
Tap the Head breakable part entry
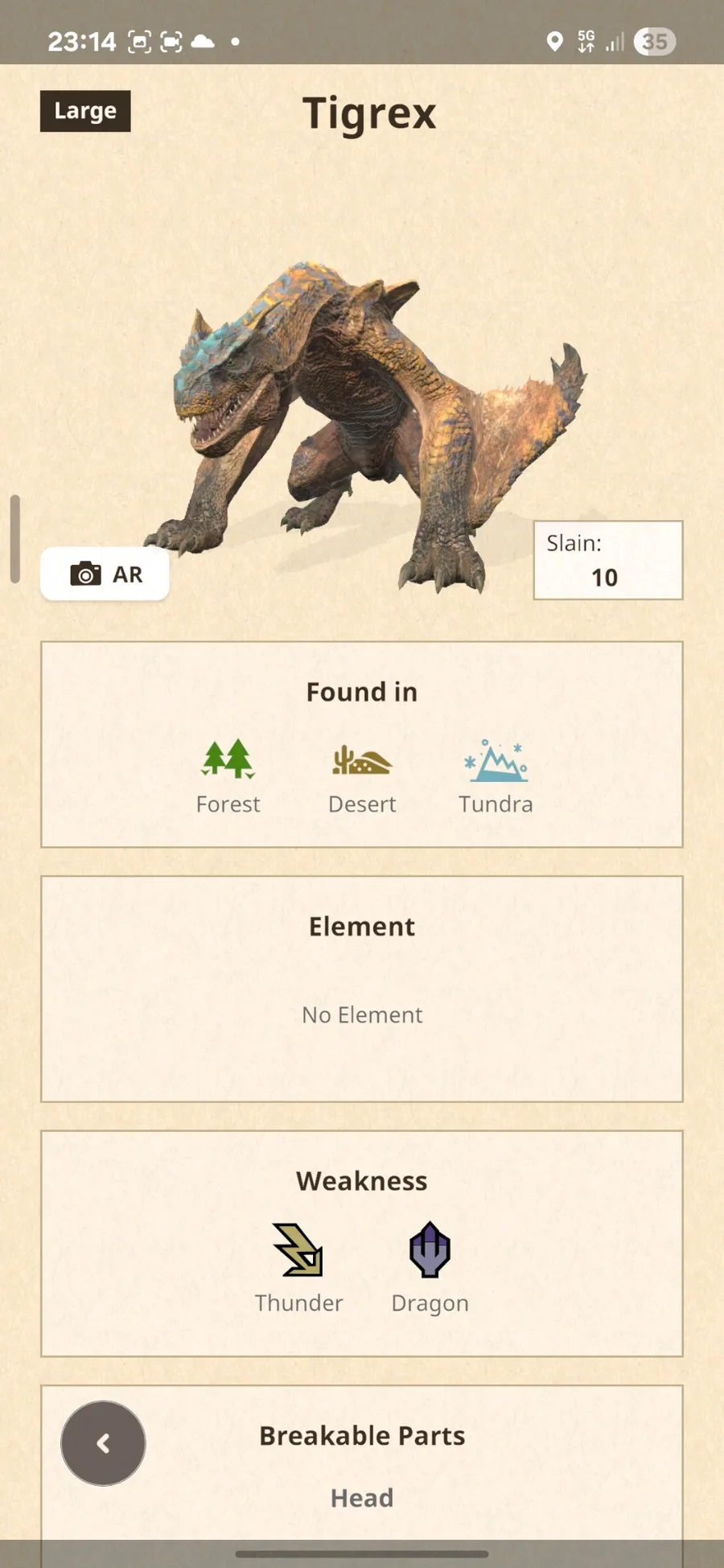362,1498
